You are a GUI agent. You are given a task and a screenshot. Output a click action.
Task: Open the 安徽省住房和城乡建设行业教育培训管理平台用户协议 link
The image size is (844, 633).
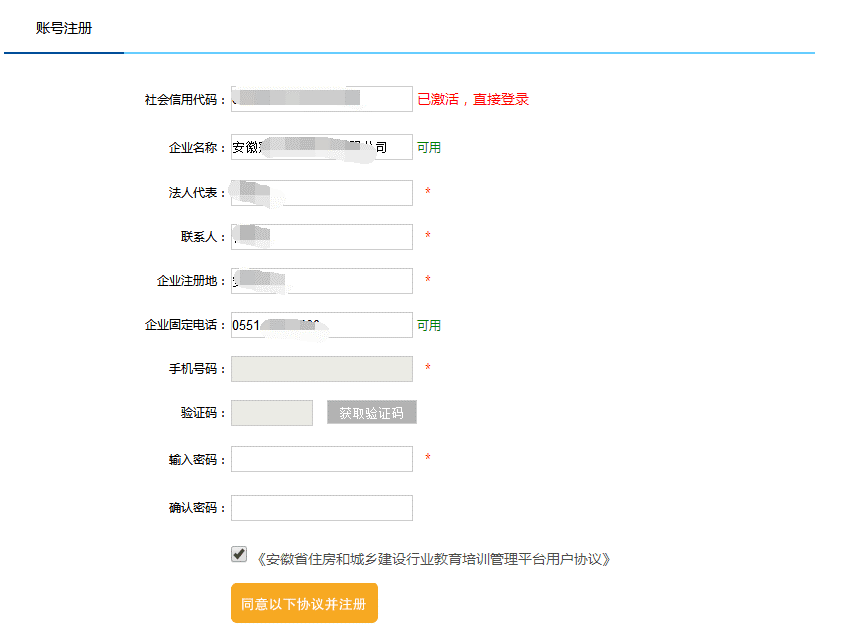(x=433, y=559)
